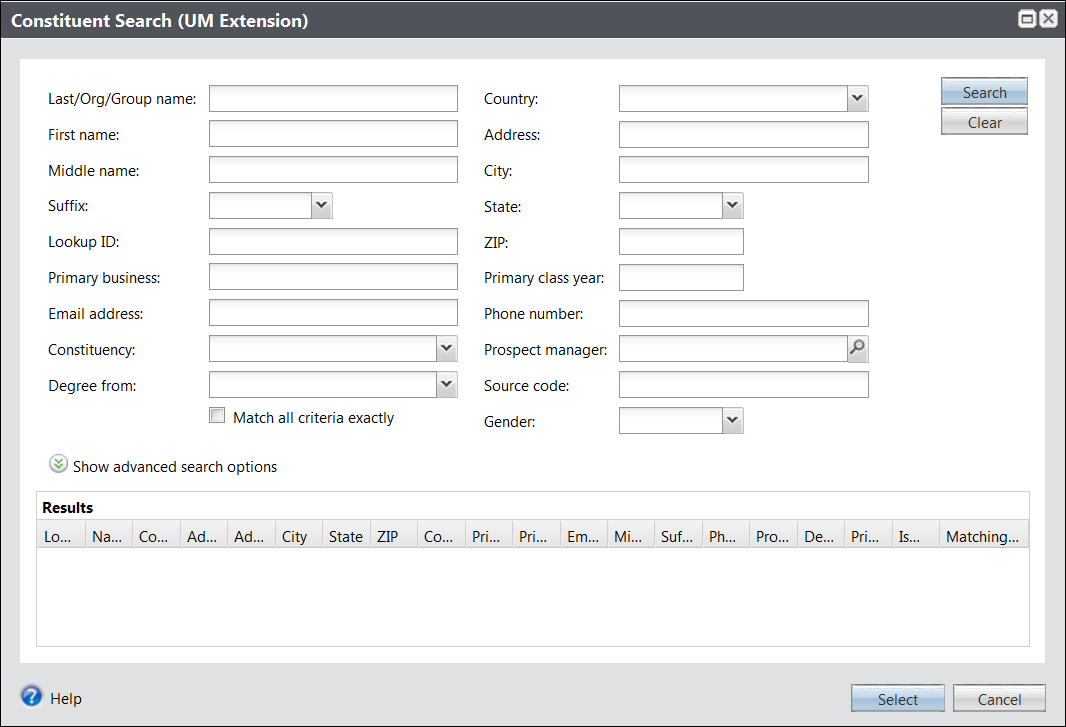
Task: Open the Degree from dropdown
Action: point(446,385)
